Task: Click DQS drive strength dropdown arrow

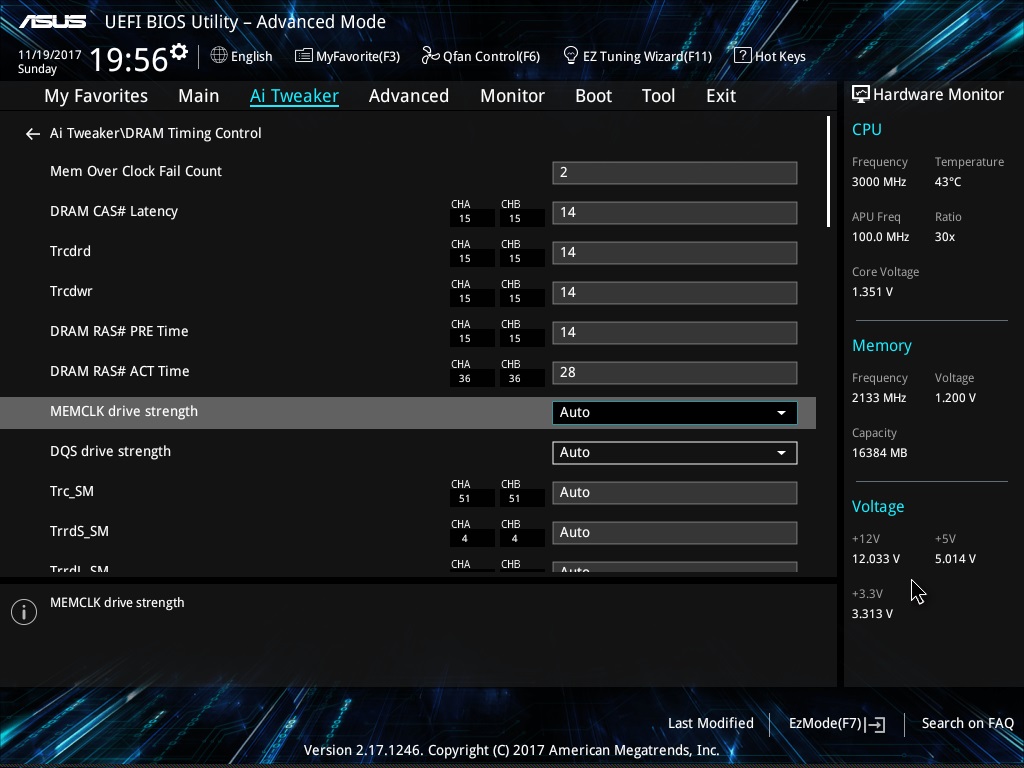Action: click(781, 453)
